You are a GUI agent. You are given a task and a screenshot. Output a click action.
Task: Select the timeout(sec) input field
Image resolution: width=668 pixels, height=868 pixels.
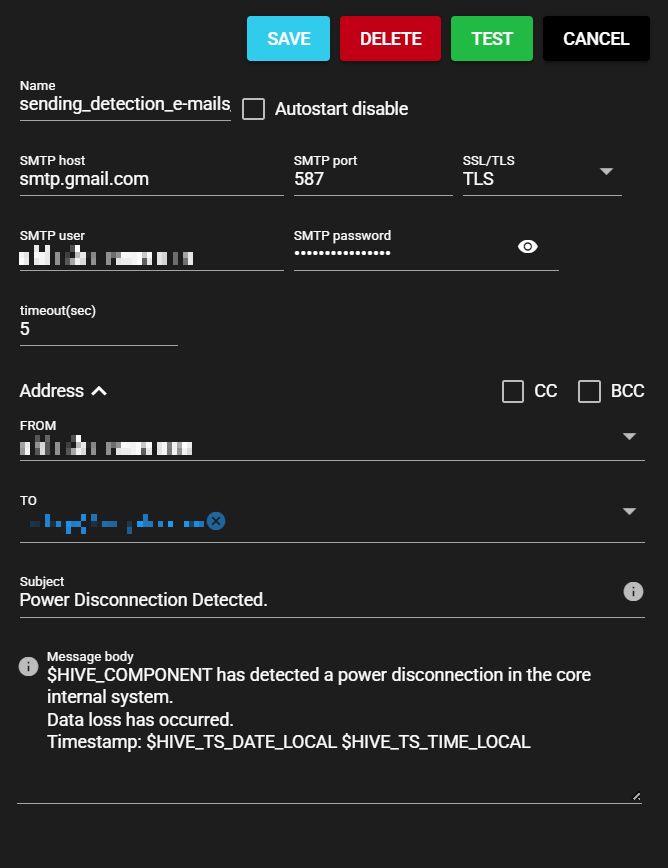tap(98, 329)
